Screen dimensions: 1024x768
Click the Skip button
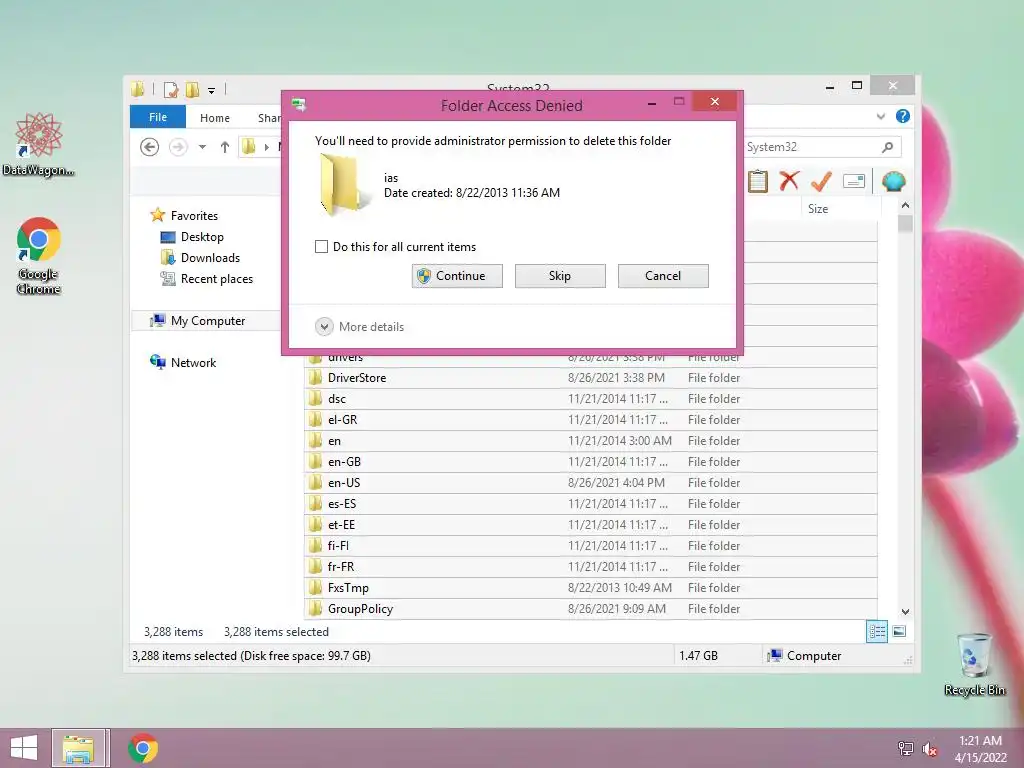click(560, 276)
